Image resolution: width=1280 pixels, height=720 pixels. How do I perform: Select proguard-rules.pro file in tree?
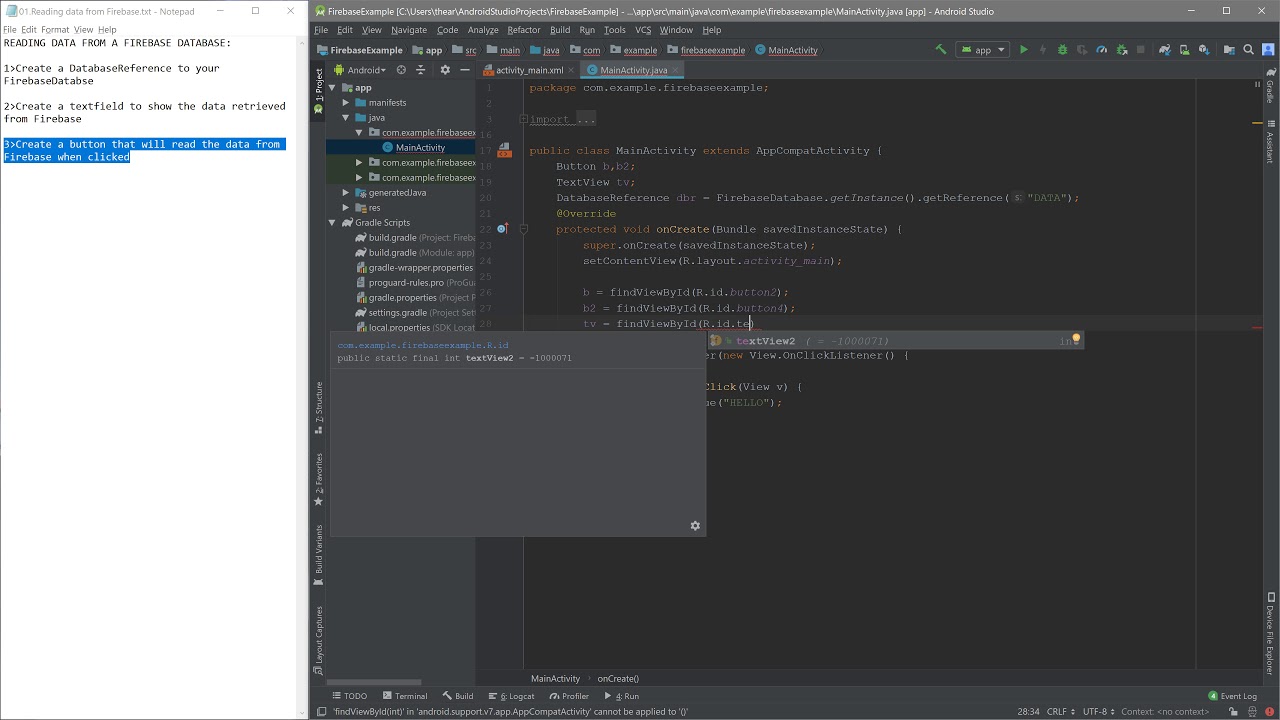(x=406, y=283)
